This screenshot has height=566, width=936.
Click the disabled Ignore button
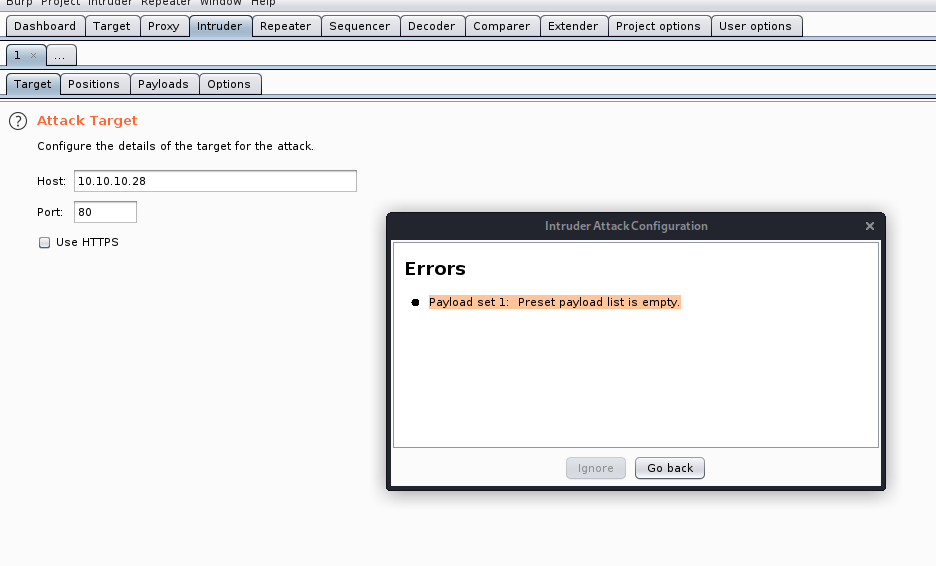(596, 468)
